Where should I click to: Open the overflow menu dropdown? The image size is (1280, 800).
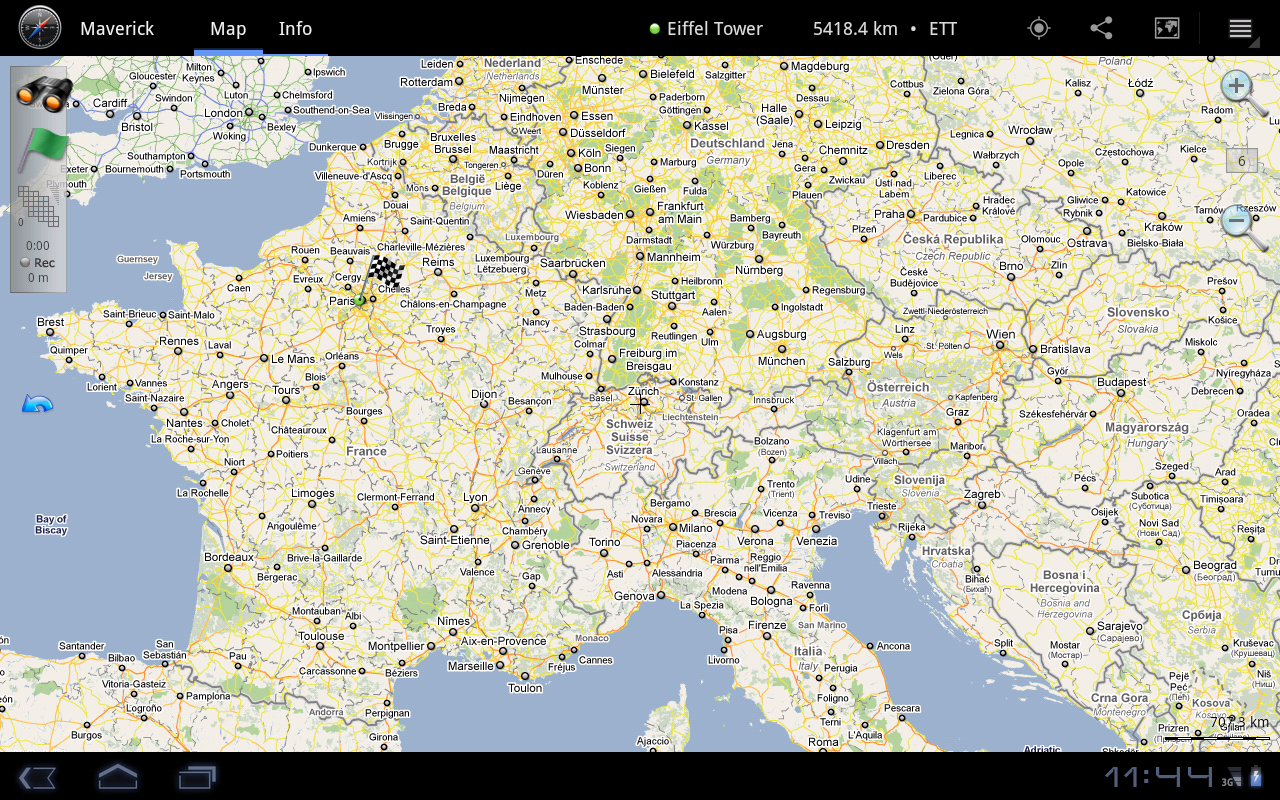[x=1240, y=28]
